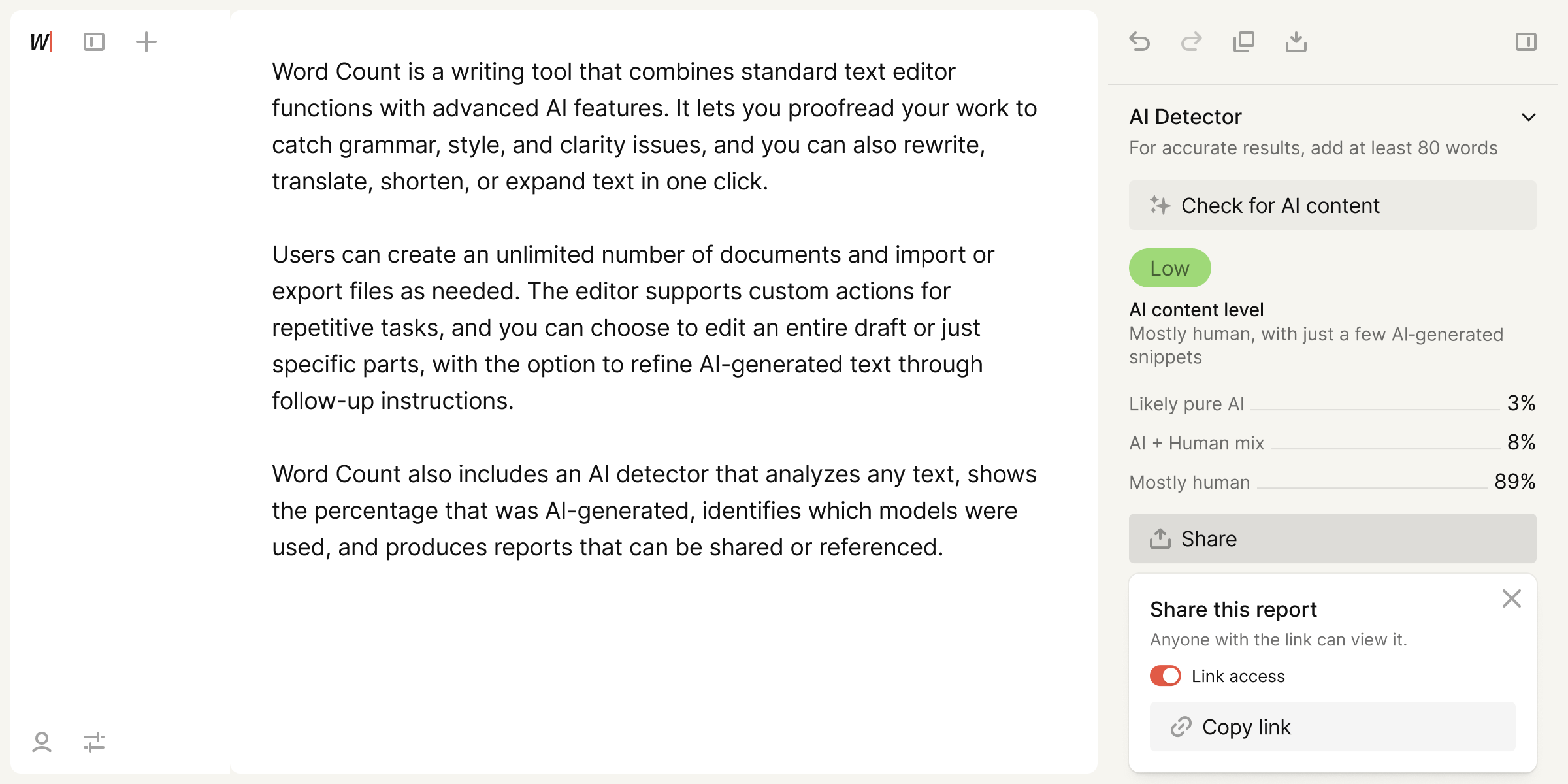Download the document via export icon
The height and width of the screenshot is (784, 1568).
[1296, 42]
